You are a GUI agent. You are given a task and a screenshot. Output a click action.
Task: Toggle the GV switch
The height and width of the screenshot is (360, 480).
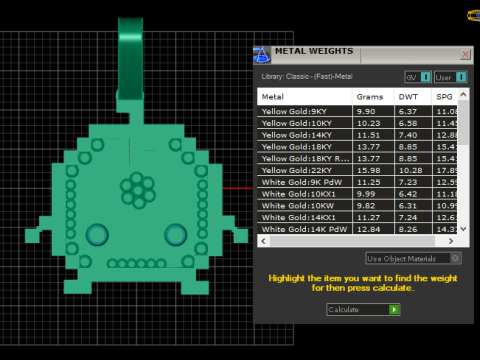pyautogui.click(x=418, y=77)
